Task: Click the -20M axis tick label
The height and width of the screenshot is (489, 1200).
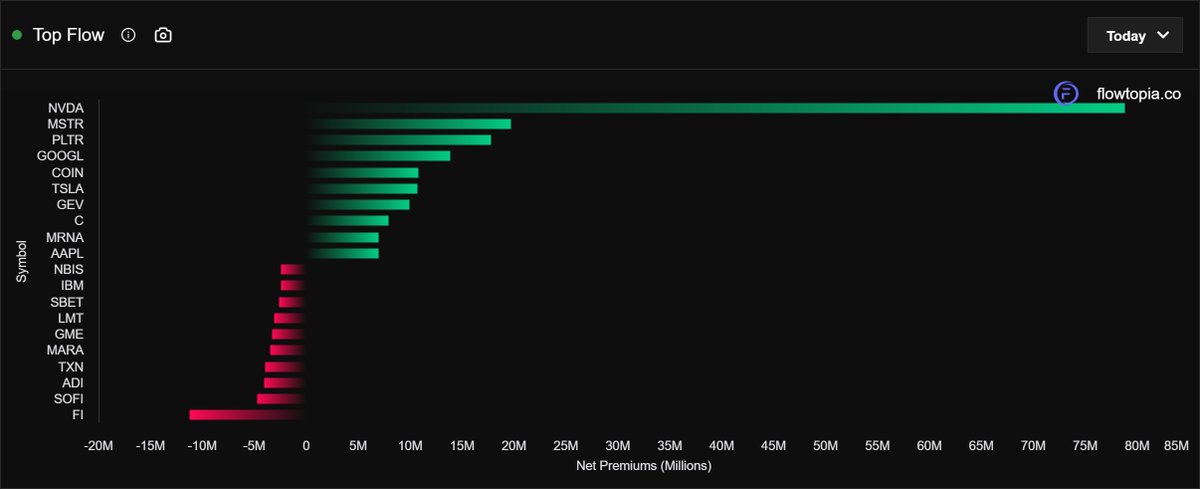Action: (x=98, y=445)
